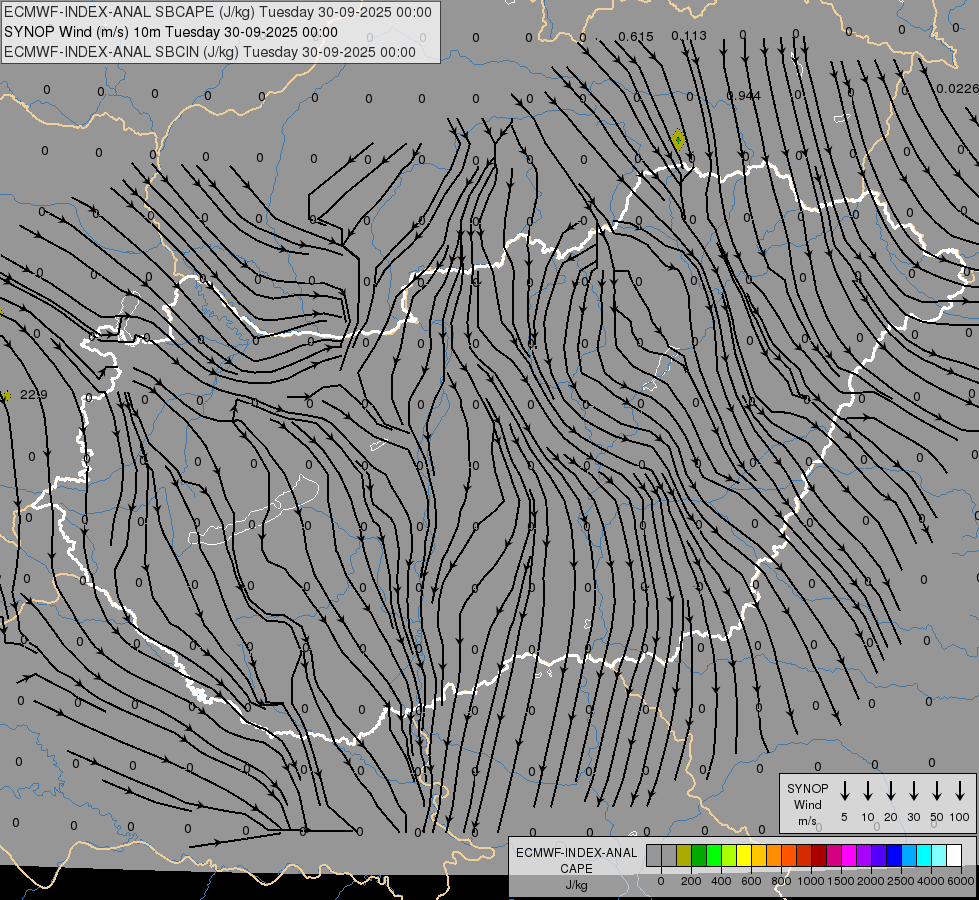Select the pale cyan swatch before 6000 tick
This screenshot has height=900, width=979.
pyautogui.click(x=939, y=856)
